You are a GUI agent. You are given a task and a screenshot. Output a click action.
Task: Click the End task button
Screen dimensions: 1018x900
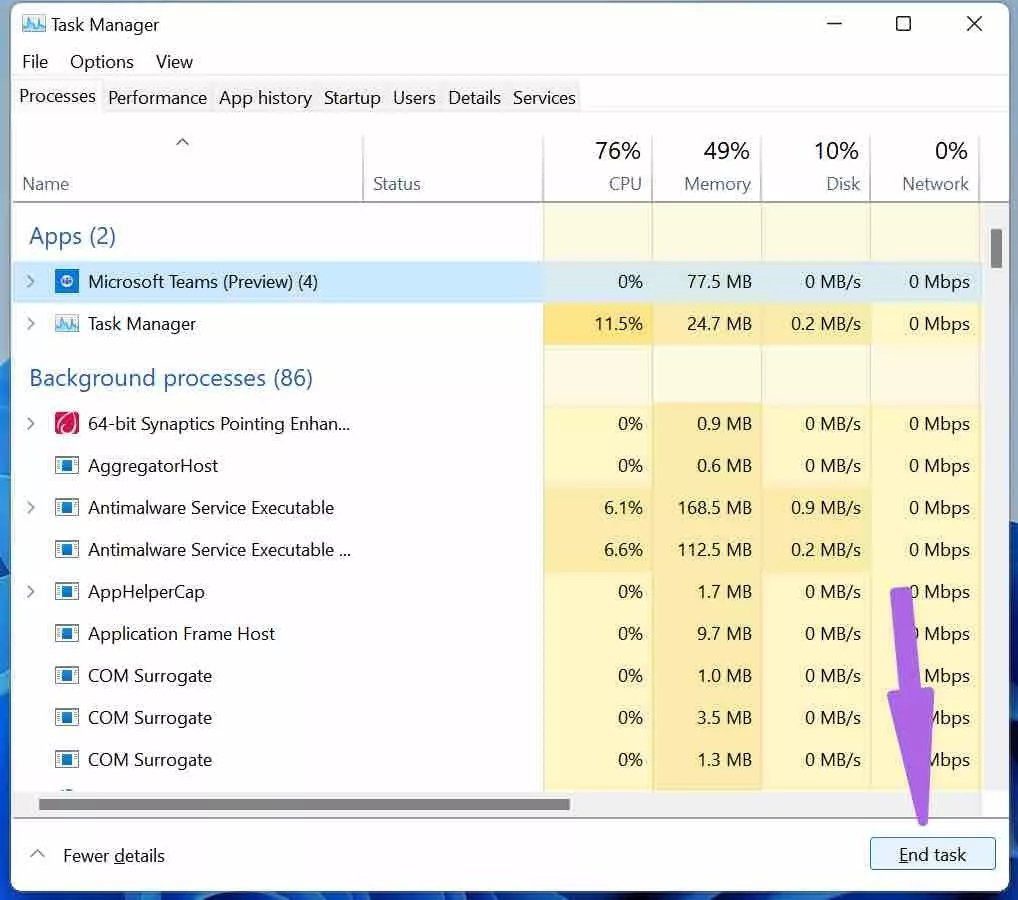pyautogui.click(x=932, y=854)
